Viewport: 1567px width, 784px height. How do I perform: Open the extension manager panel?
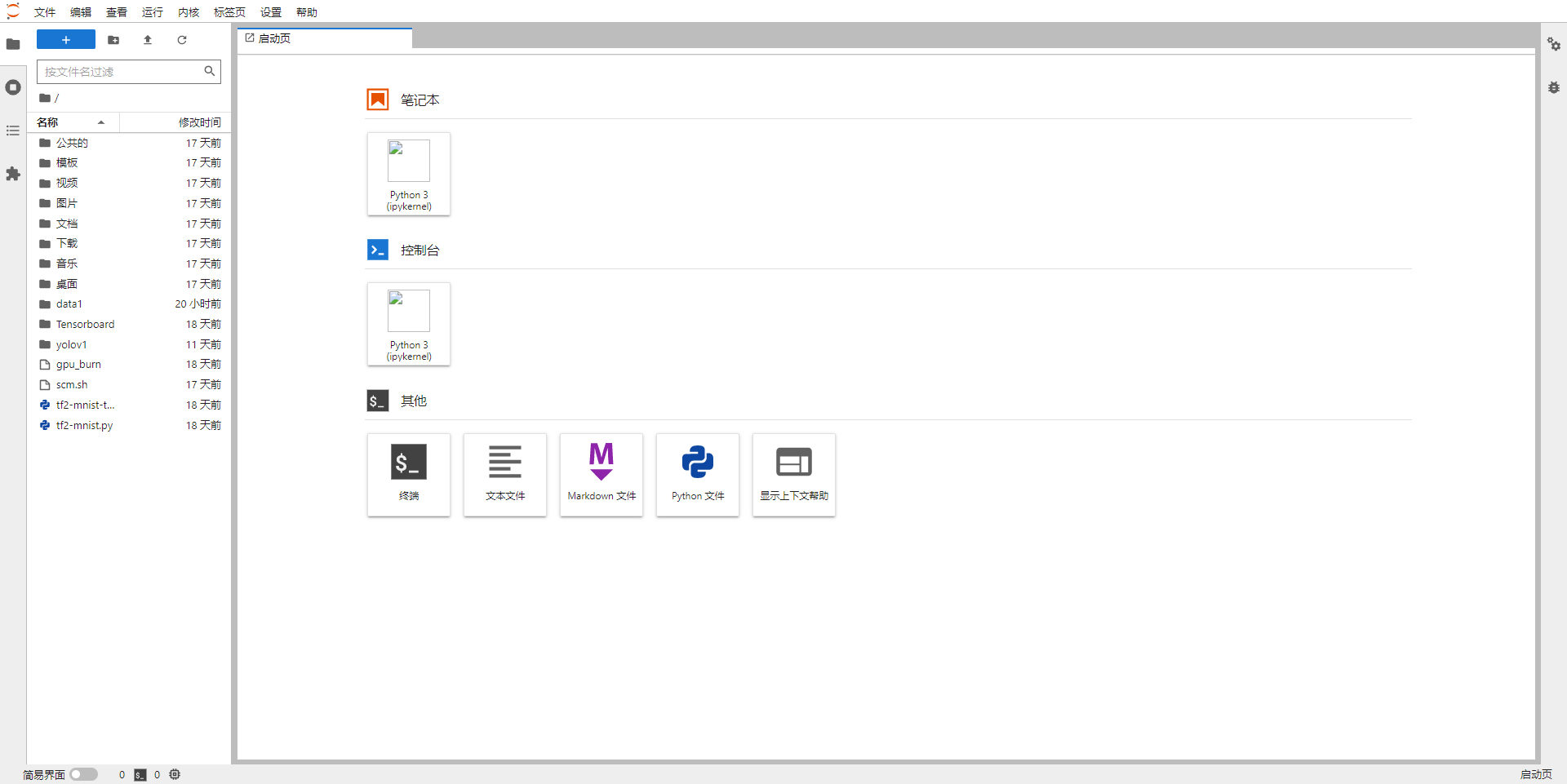point(13,174)
